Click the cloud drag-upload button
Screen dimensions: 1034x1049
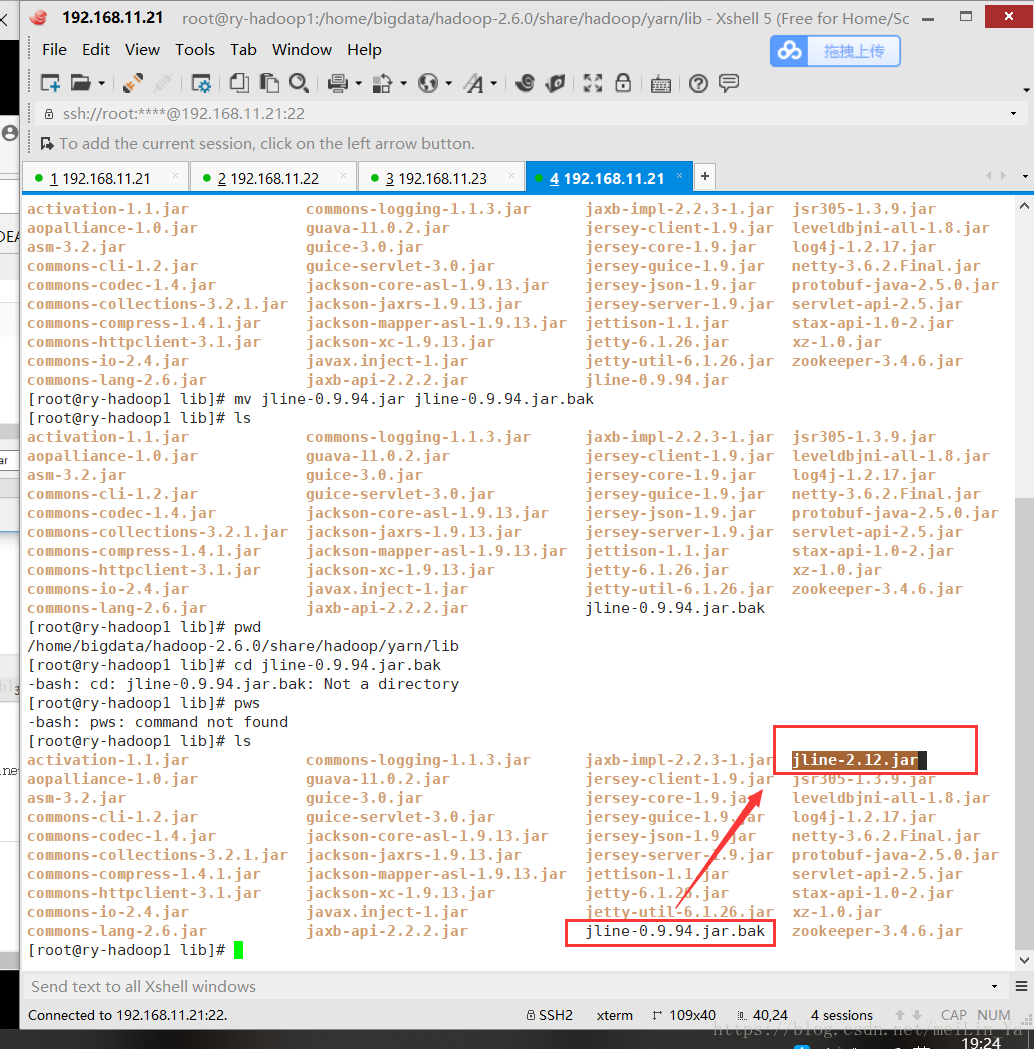(835, 51)
